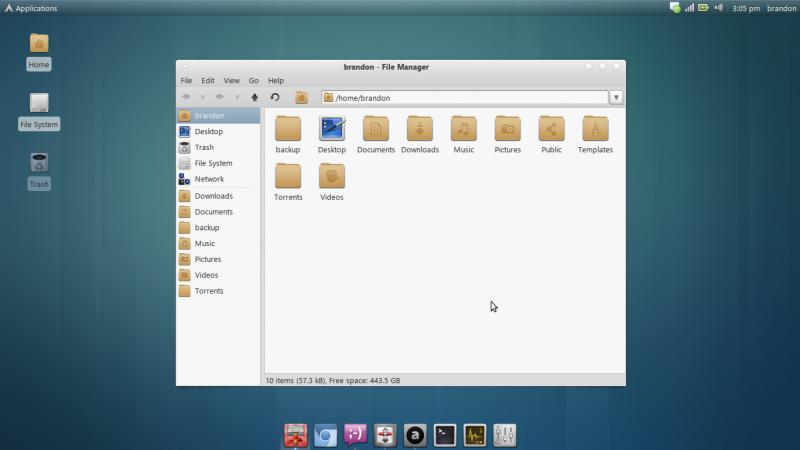Open the Templates folder icon
The height and width of the screenshot is (450, 800).
pyautogui.click(x=595, y=135)
